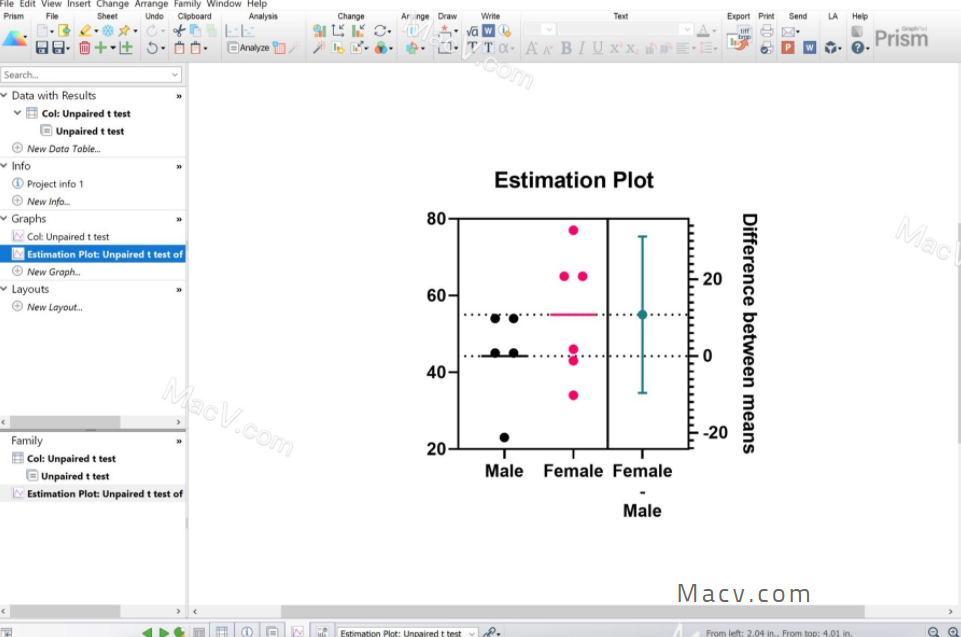961x637 pixels.
Task: Click the email envelope send icon
Action: [789, 31]
